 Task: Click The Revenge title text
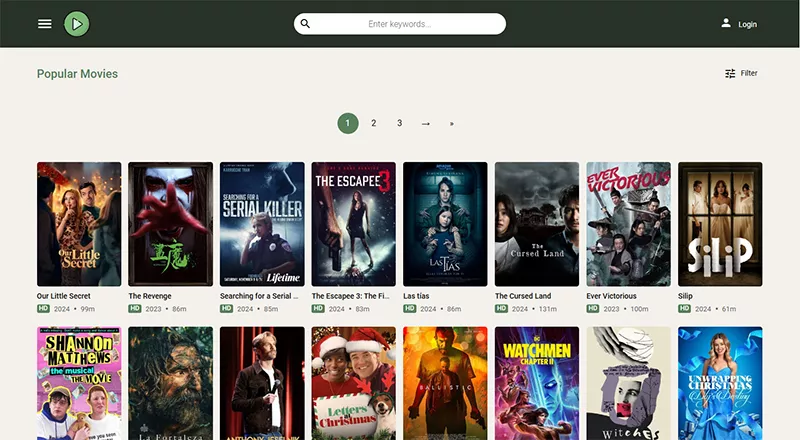coord(150,296)
